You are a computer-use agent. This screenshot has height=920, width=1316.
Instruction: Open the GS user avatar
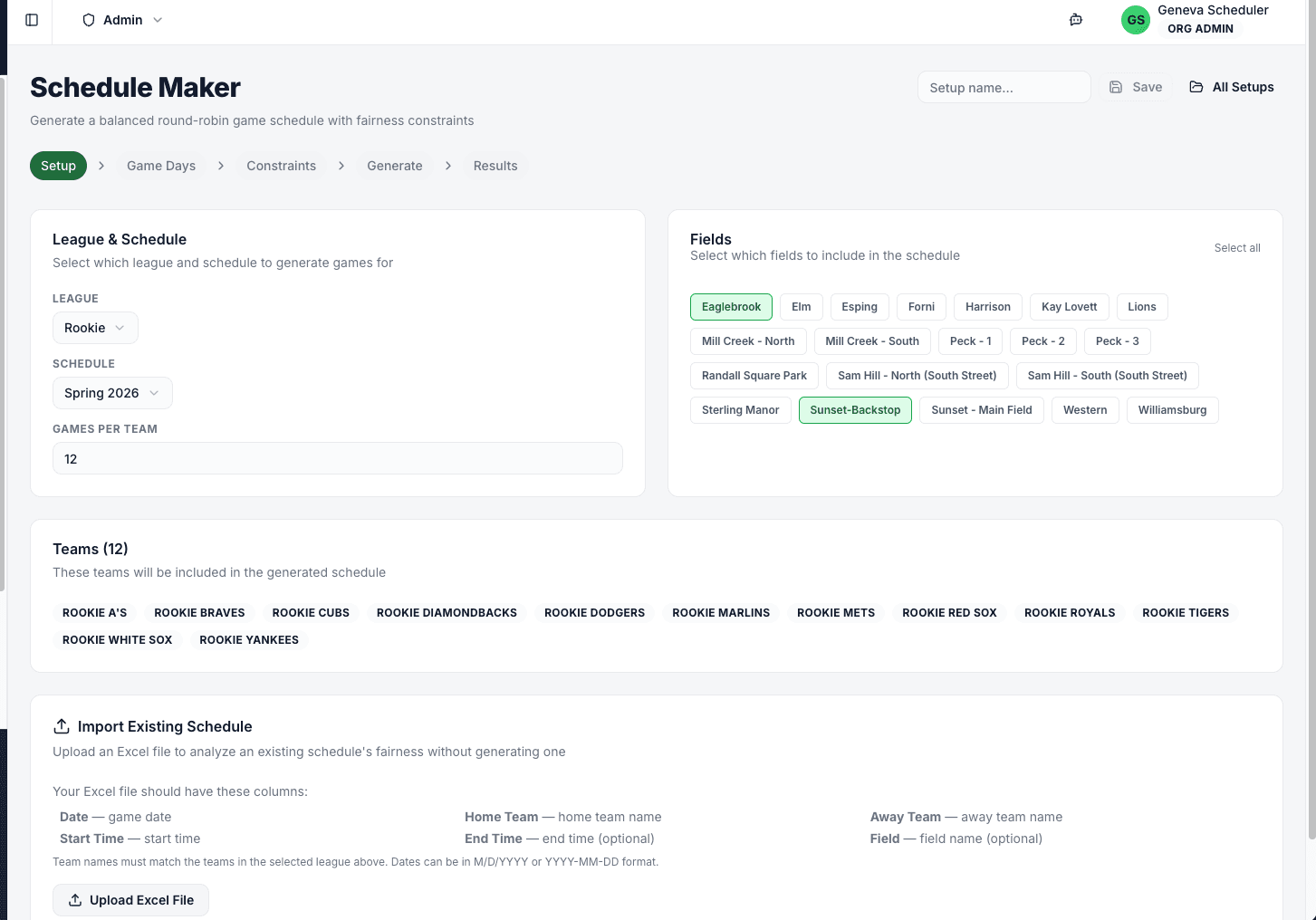[x=1136, y=20]
